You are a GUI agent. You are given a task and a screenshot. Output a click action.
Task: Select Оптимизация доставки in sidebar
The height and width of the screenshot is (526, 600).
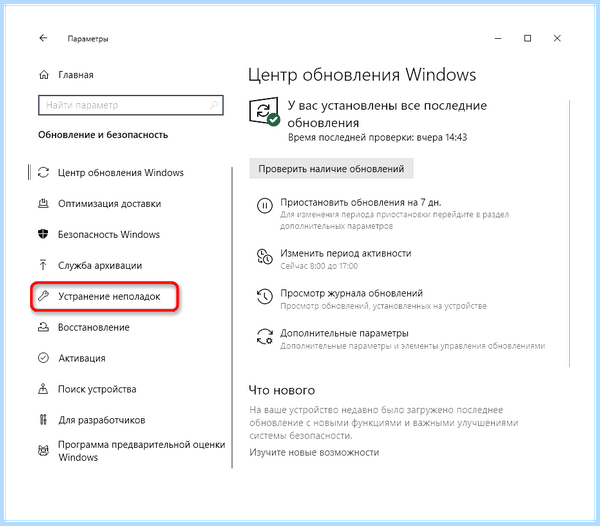[109, 204]
